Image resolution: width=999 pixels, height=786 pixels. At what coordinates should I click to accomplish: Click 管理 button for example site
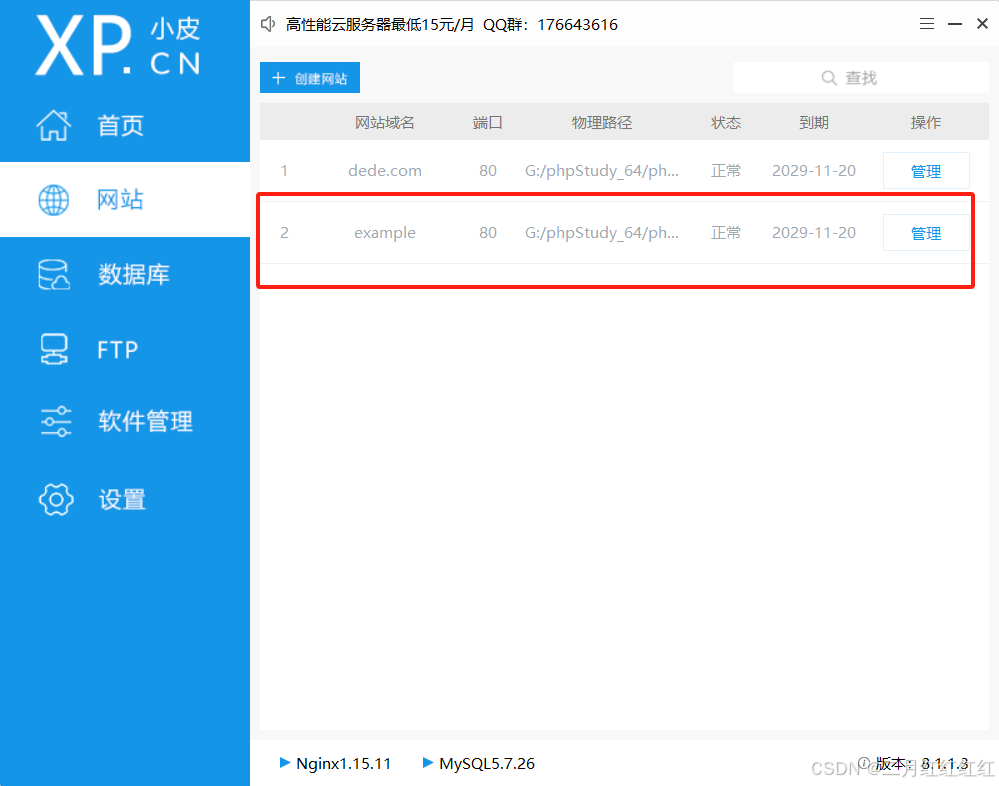[926, 233]
